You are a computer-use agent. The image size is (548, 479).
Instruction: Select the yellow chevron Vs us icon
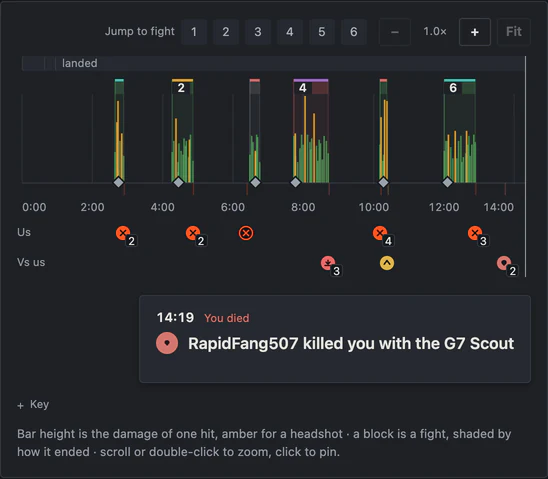(x=387, y=263)
